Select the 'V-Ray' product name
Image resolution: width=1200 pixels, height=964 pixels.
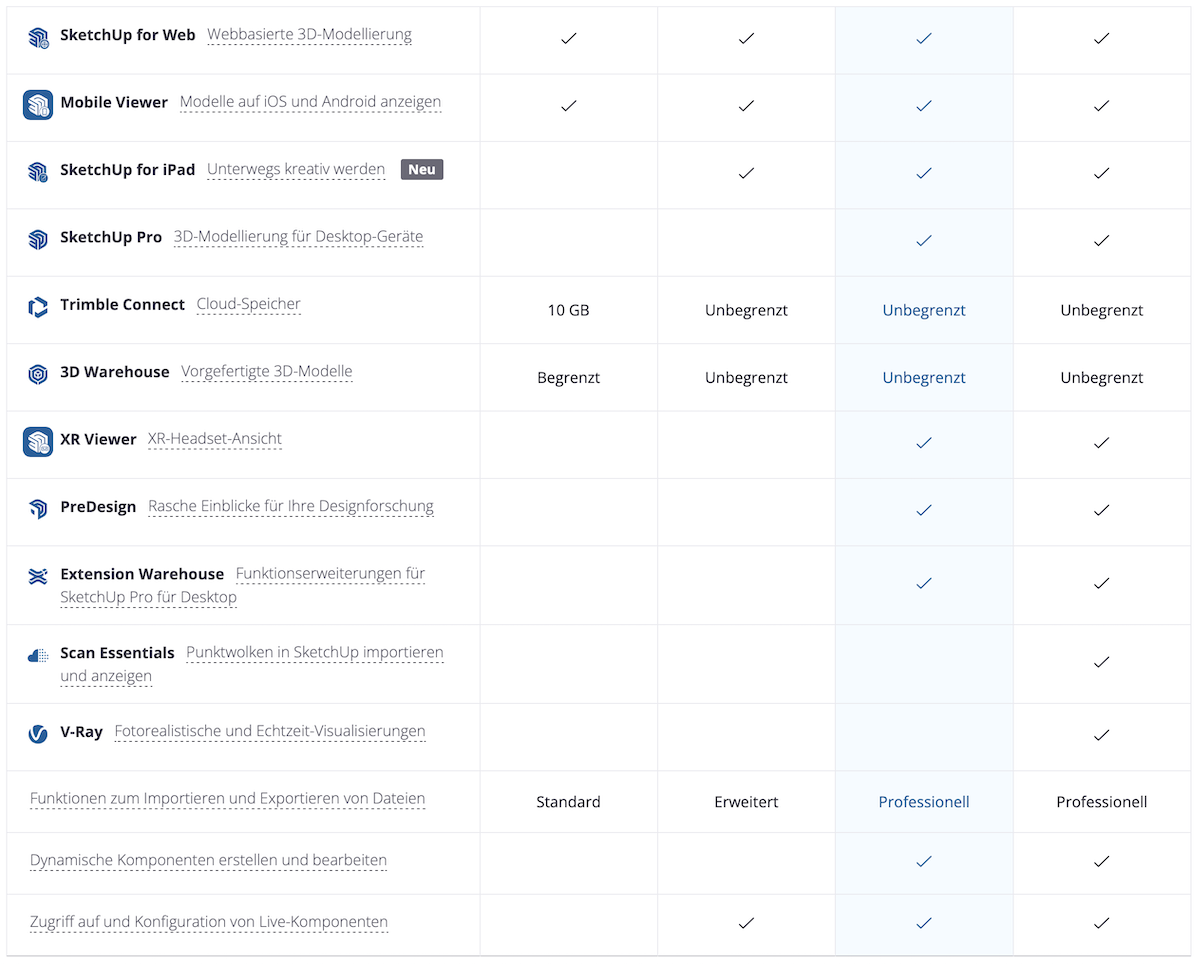(x=81, y=731)
